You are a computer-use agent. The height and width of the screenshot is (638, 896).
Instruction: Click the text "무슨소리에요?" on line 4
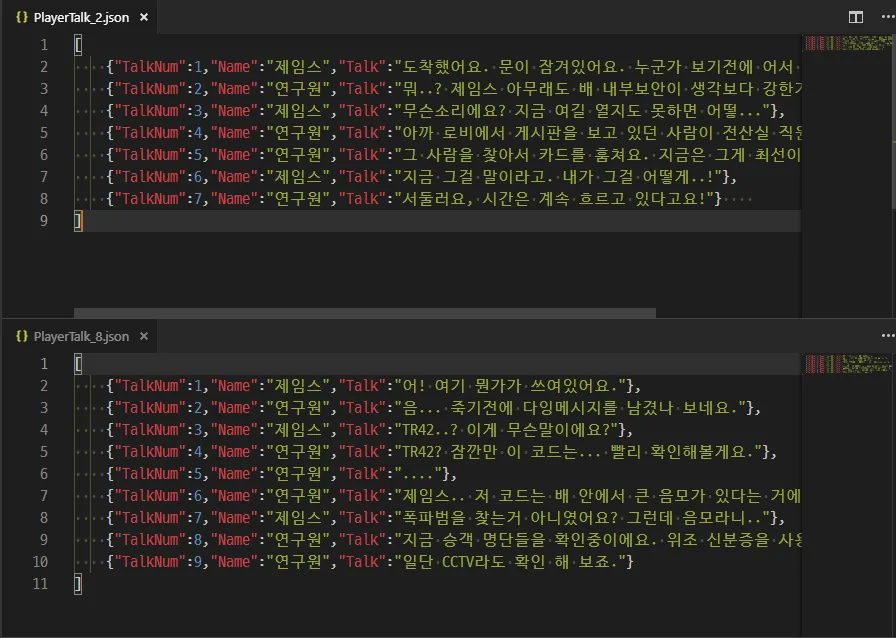[x=454, y=111]
